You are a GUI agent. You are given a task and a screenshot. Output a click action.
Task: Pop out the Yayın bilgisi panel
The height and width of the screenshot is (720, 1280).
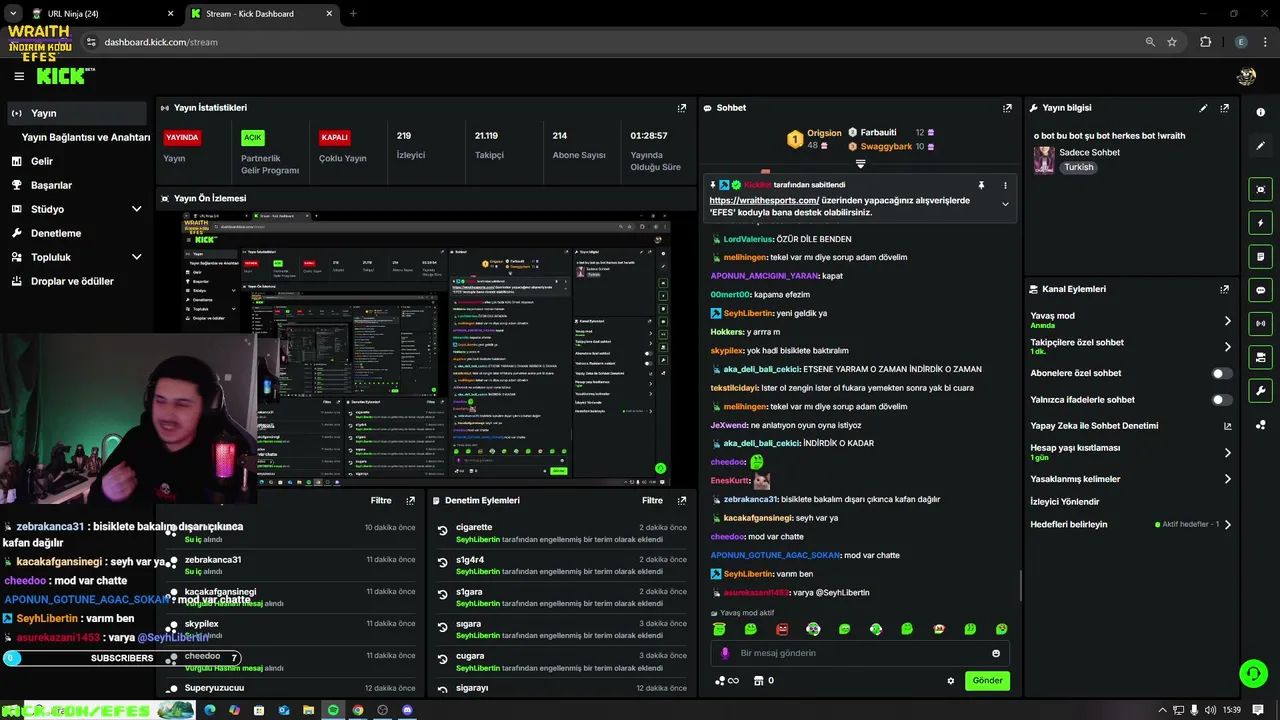1224,108
